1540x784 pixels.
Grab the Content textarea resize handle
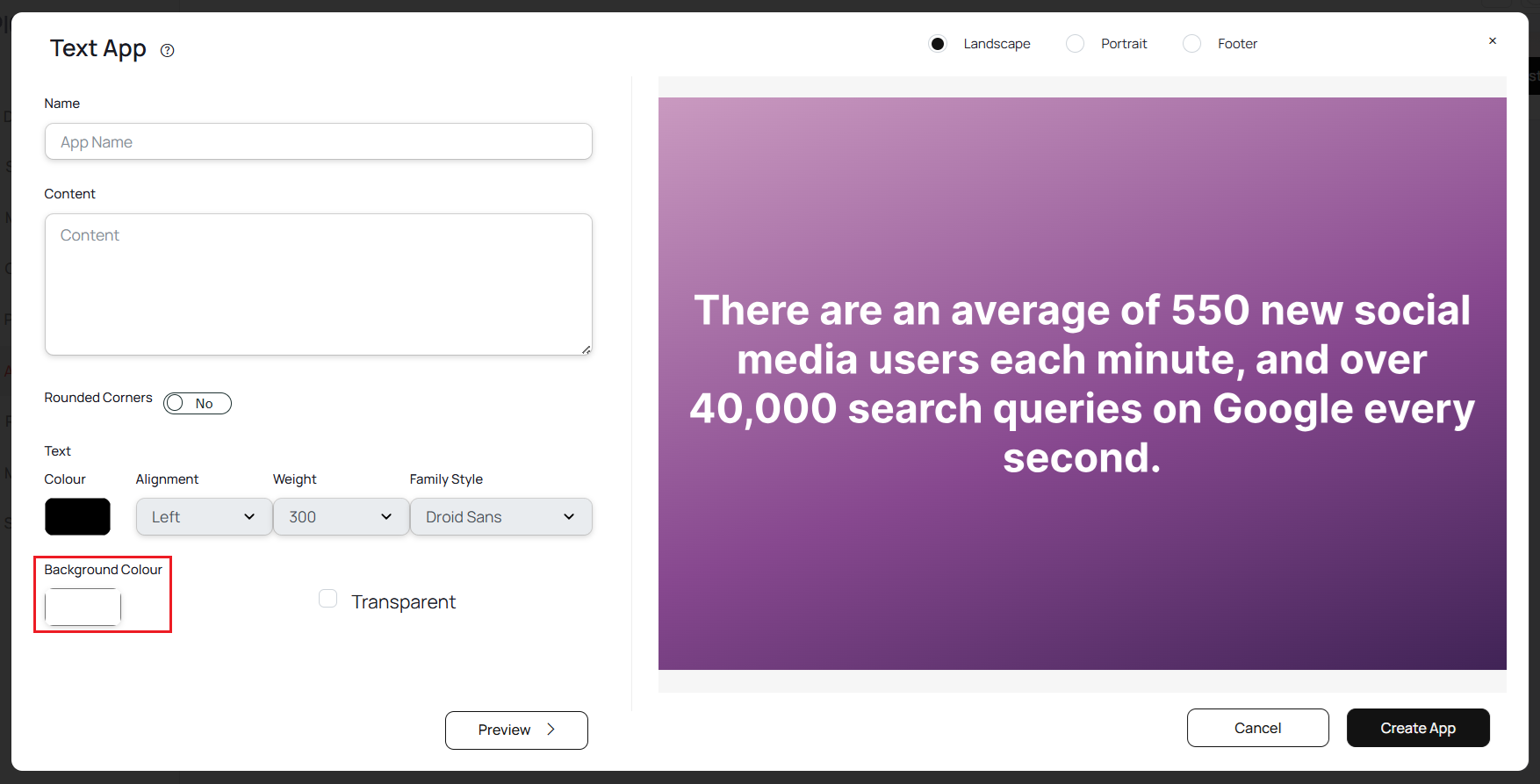coord(586,349)
